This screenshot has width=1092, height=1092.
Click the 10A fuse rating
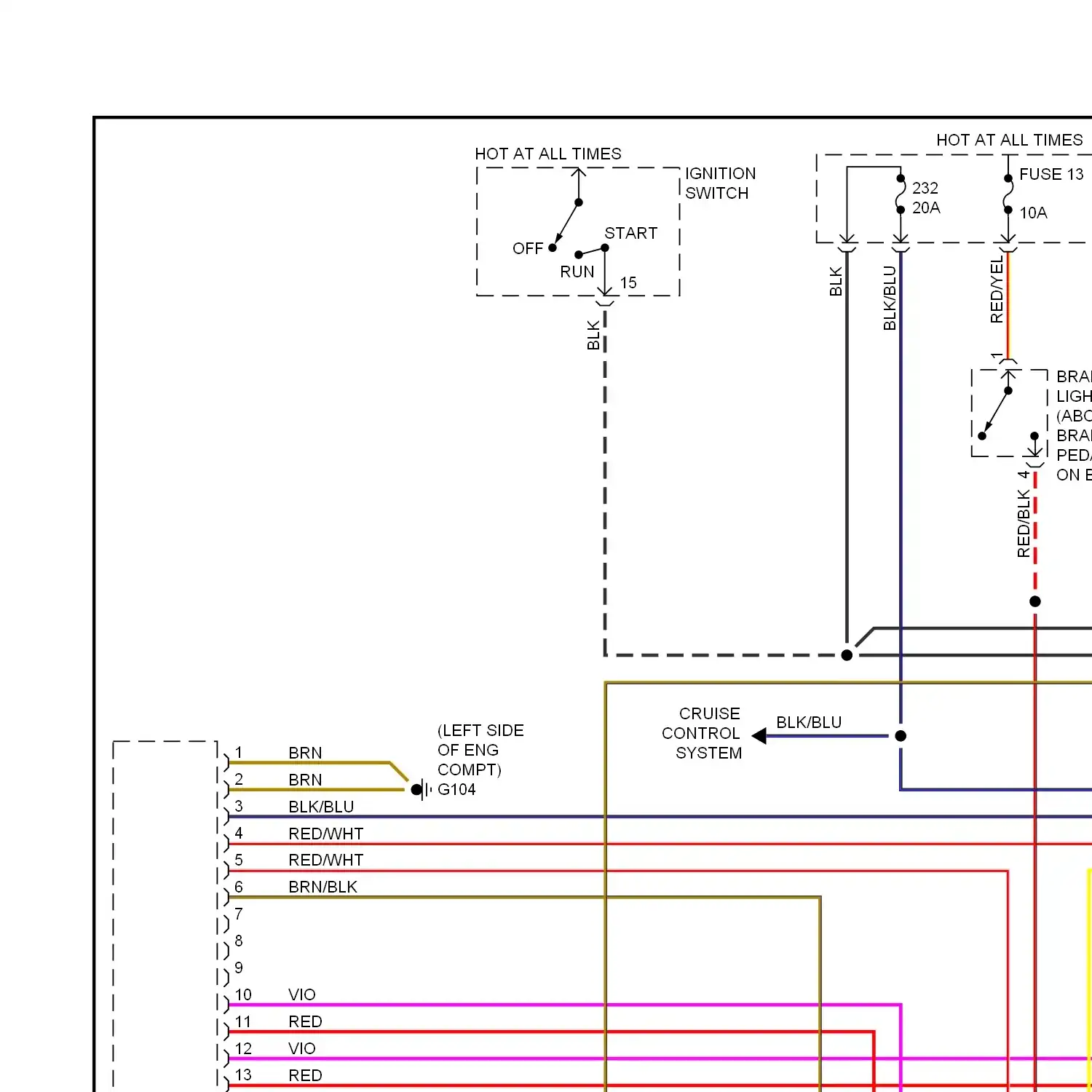[x=1033, y=213]
